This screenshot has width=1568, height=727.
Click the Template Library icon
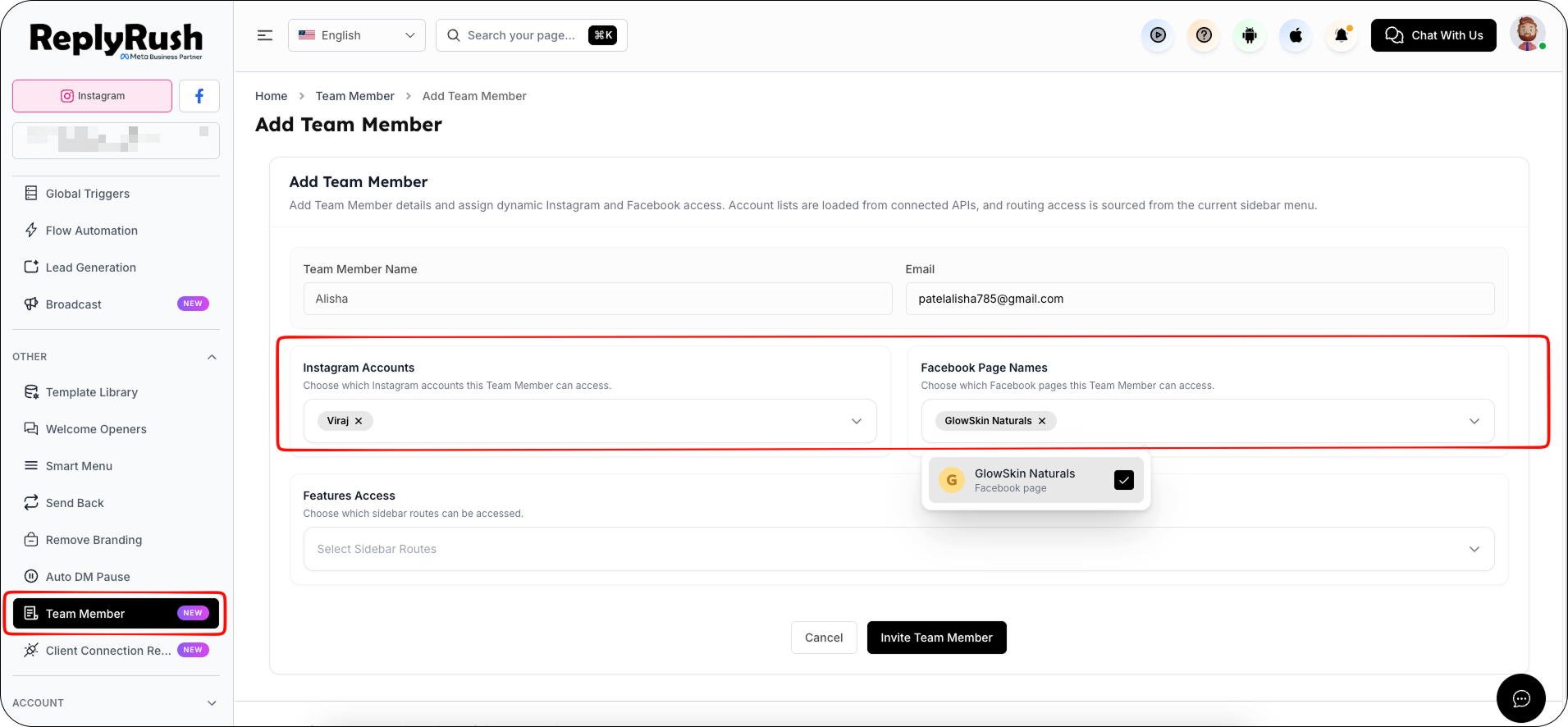pos(31,391)
